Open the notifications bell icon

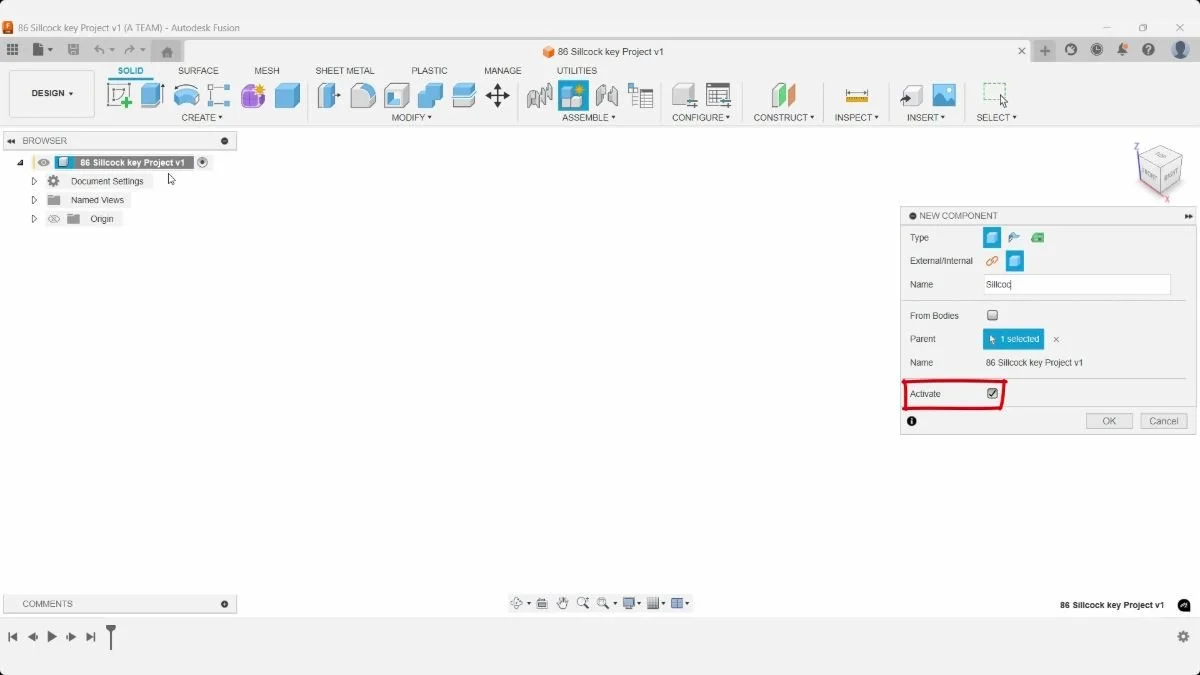1123,50
